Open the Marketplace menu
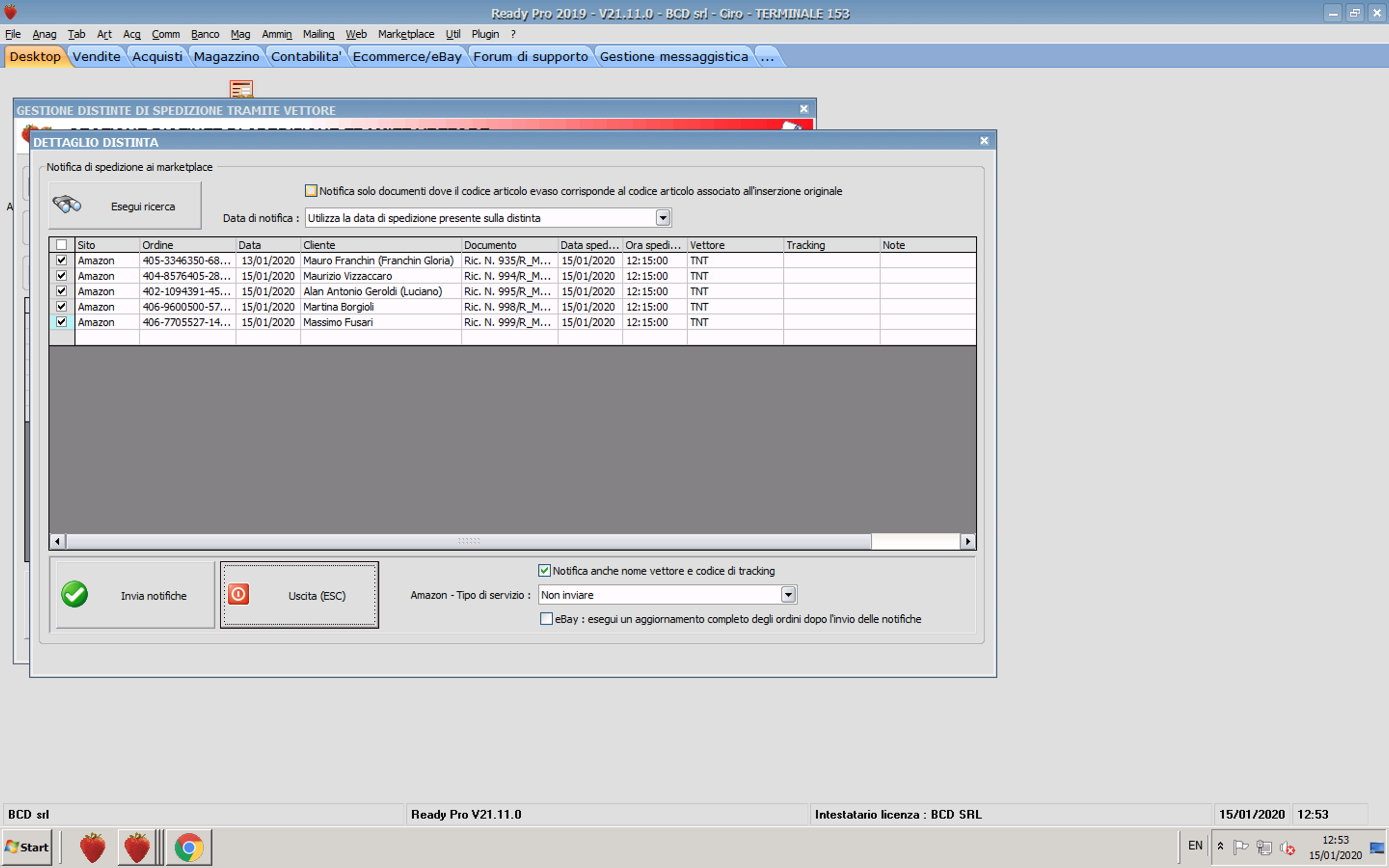The image size is (1389, 868). point(406,34)
